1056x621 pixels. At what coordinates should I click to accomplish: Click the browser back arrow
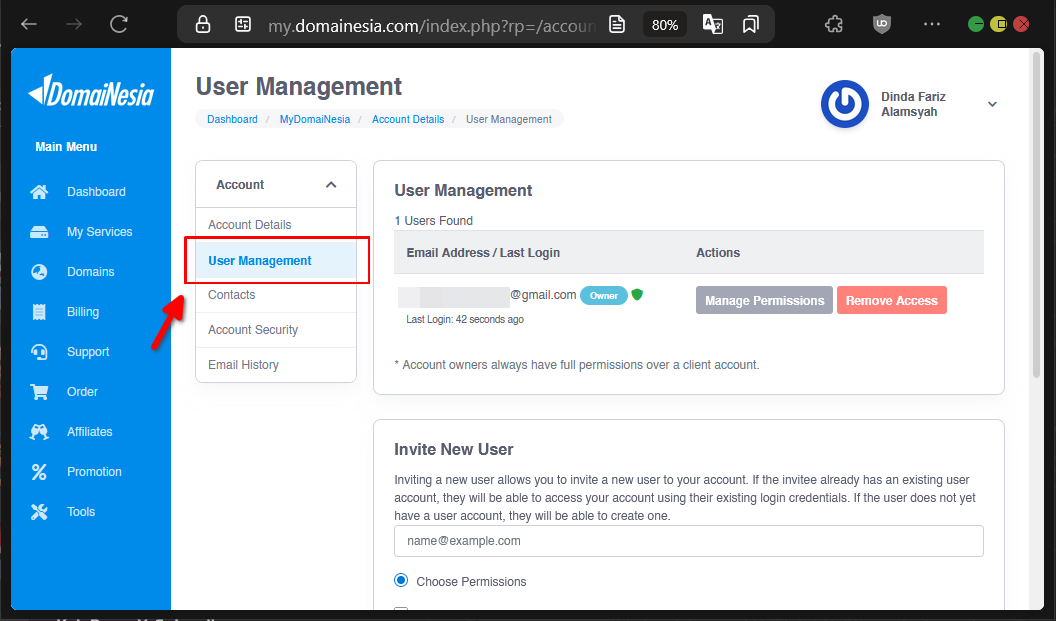(29, 25)
